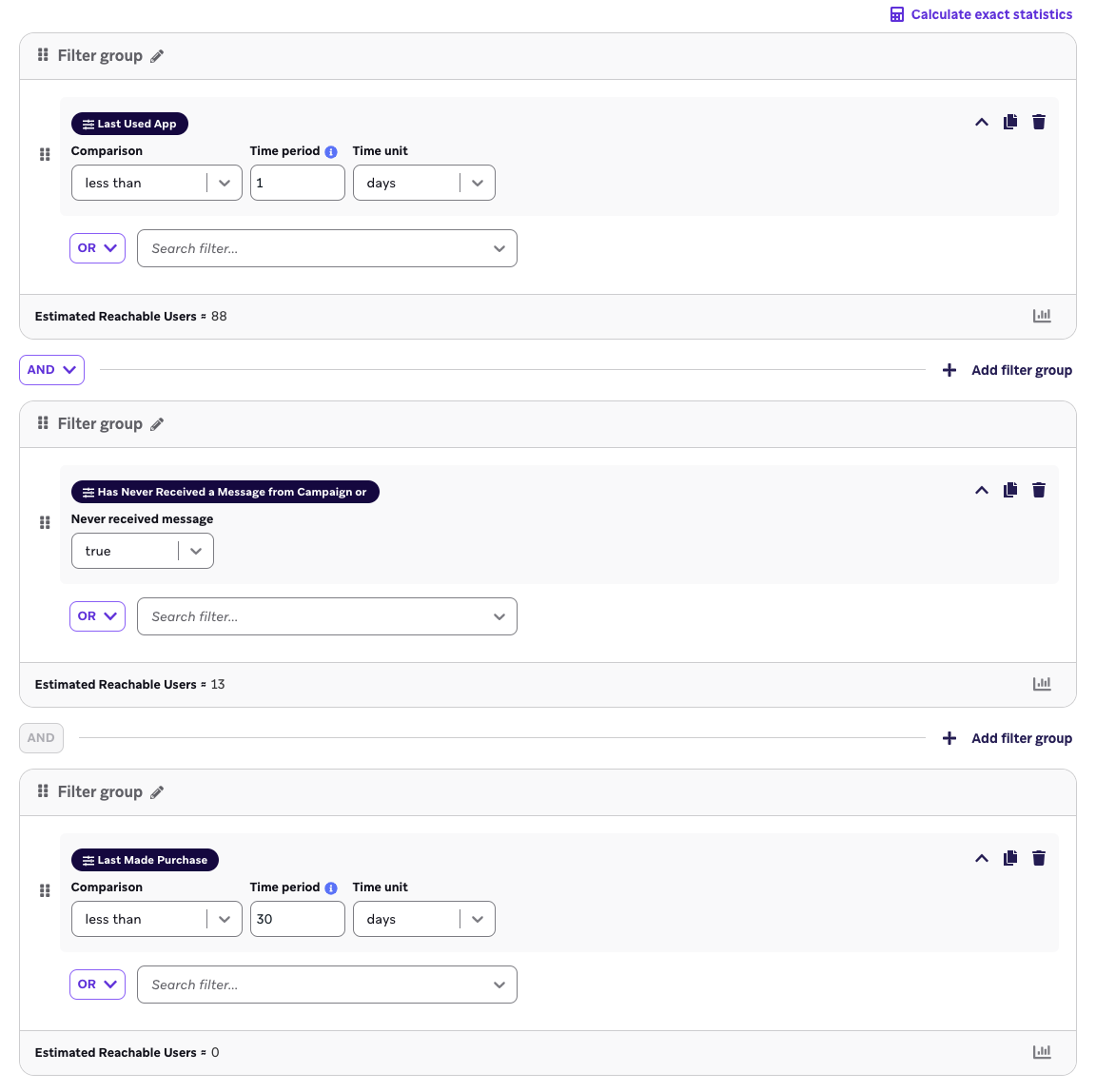Click Calculate exact statistics link

pyautogui.click(x=981, y=14)
